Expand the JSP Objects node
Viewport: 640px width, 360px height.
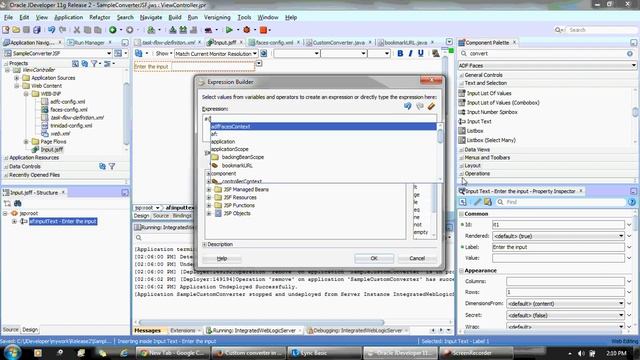[209, 213]
